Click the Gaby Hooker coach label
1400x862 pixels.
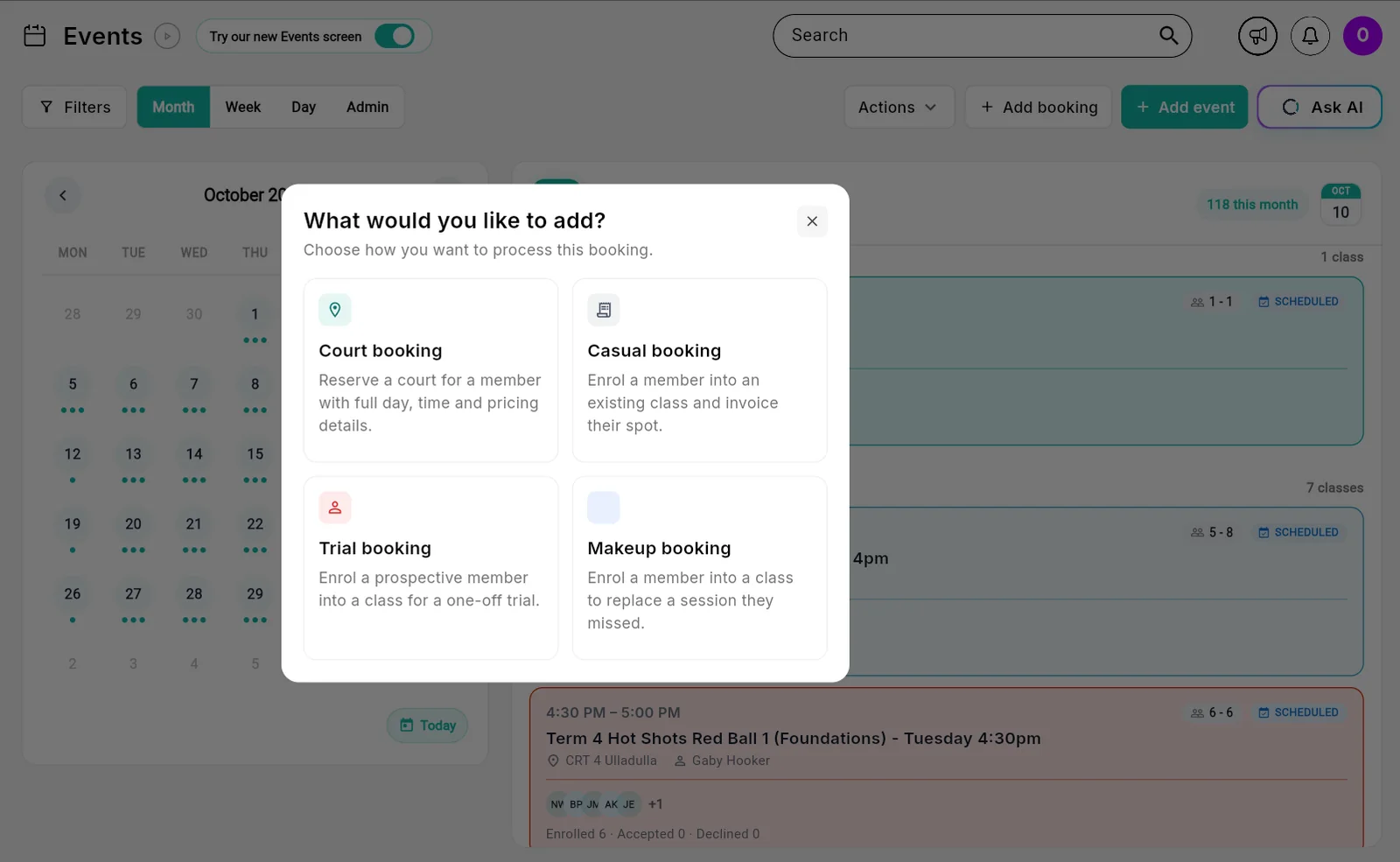[722, 760]
